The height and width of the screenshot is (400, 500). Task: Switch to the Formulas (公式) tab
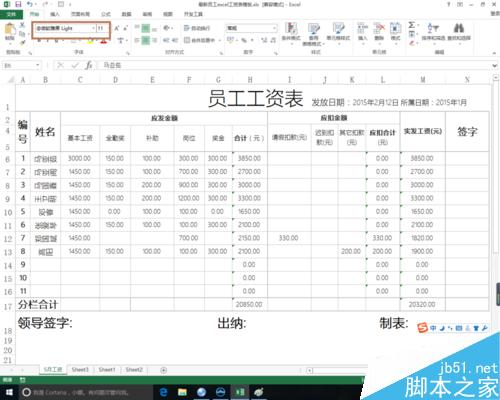pos(106,14)
